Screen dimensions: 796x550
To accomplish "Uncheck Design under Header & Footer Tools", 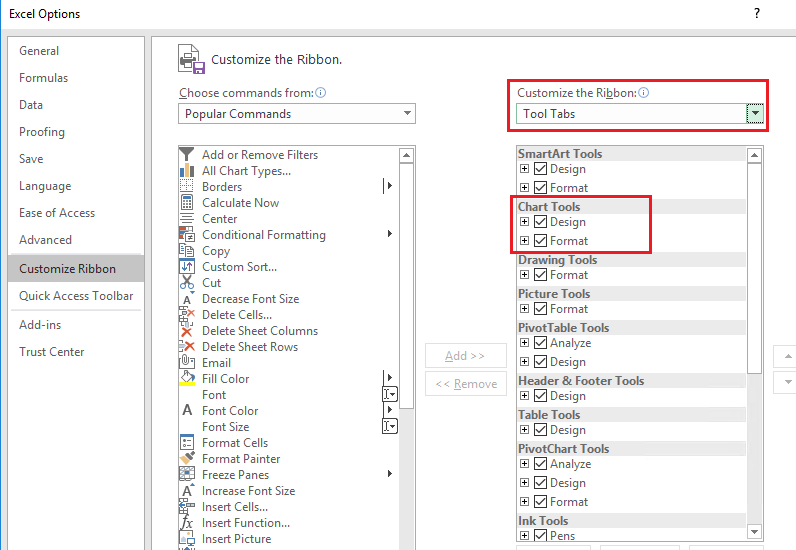I will coord(541,395).
